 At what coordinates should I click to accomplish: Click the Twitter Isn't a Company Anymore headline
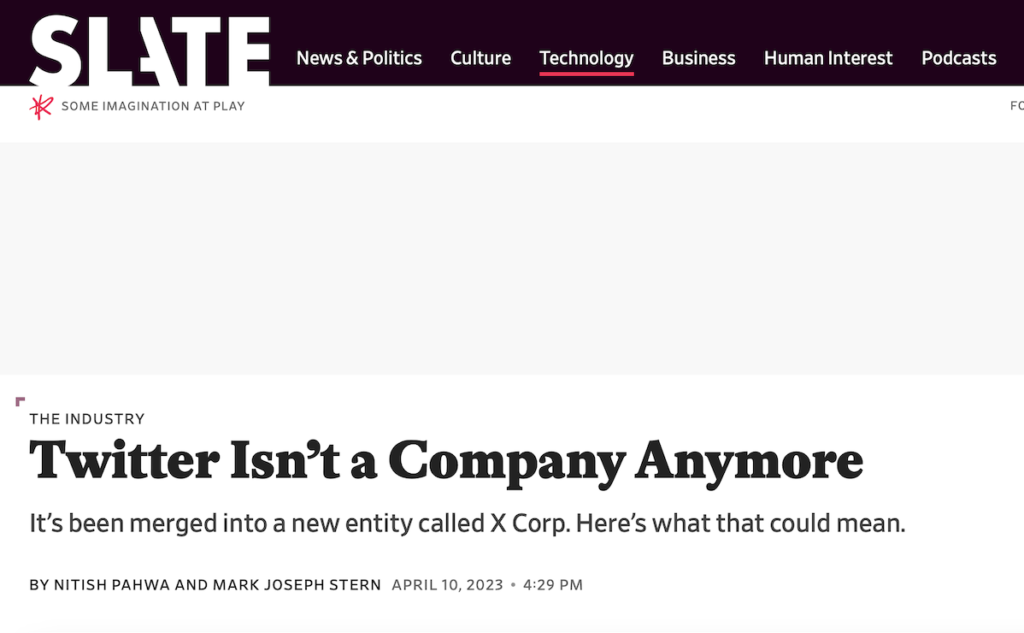(447, 462)
